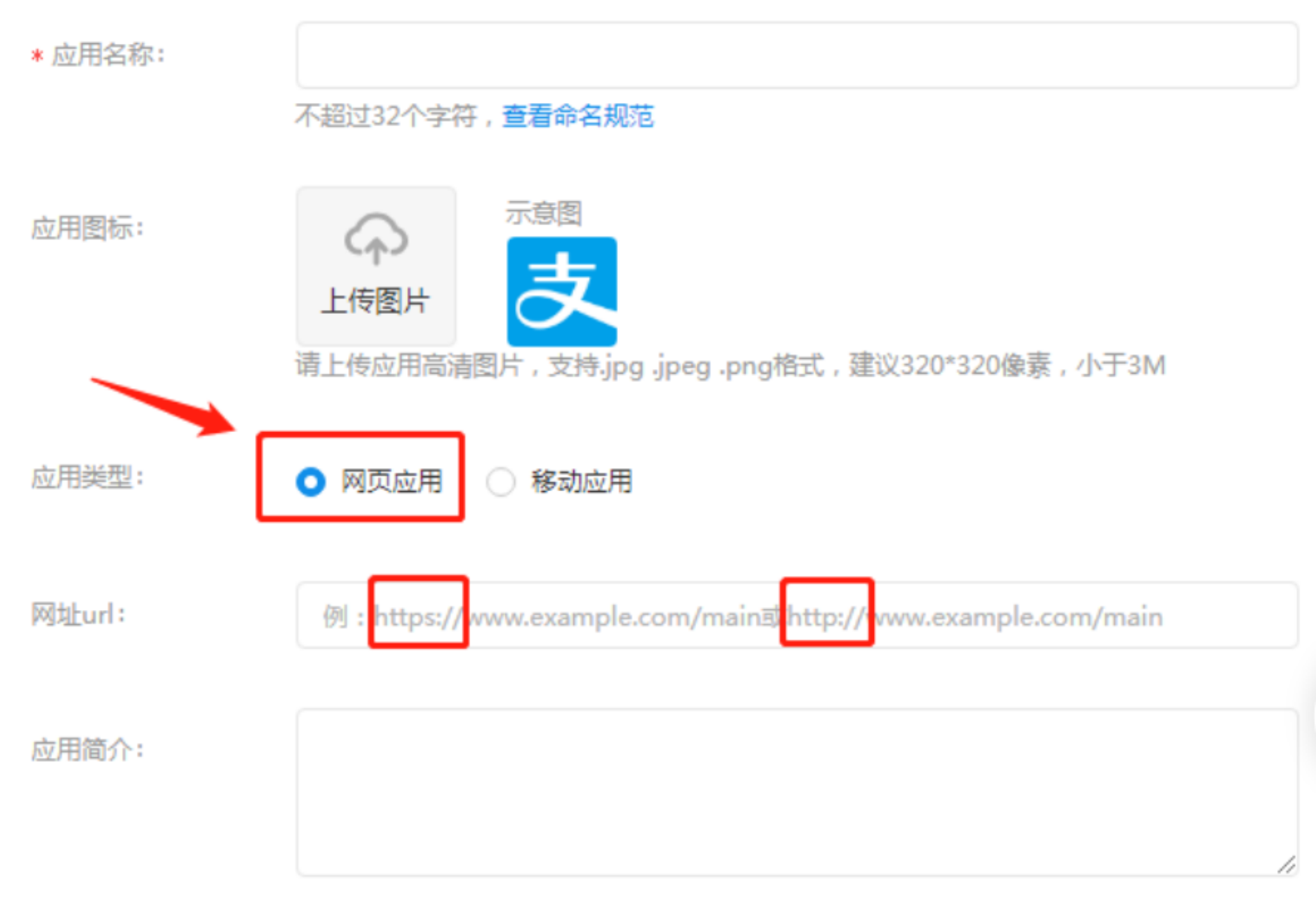Click the 应用图标 field label
1316x915 pixels.
pos(88,228)
